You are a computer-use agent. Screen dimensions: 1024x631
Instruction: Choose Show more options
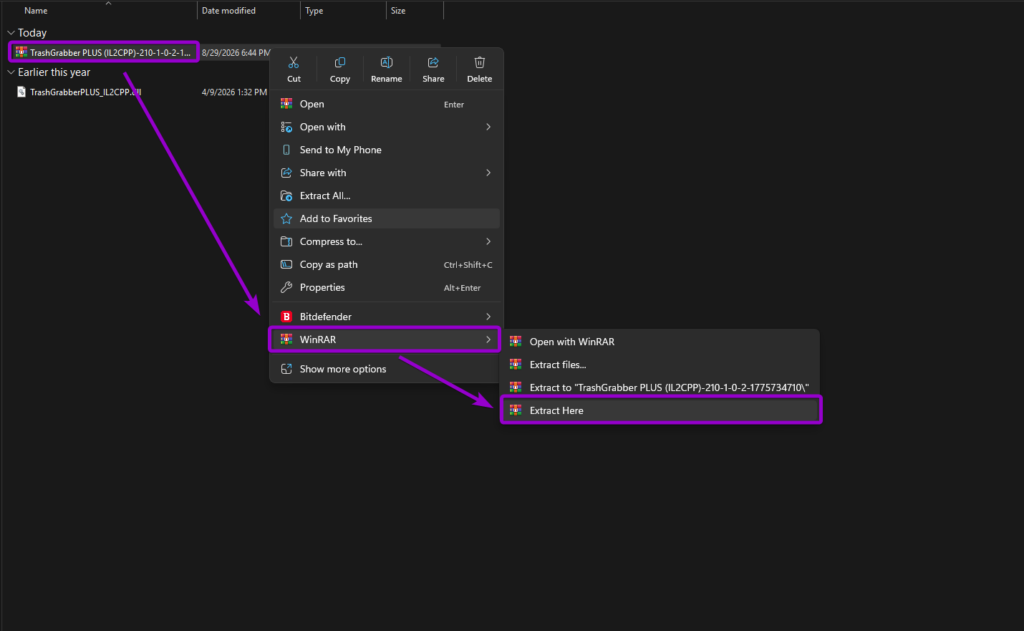(386, 368)
